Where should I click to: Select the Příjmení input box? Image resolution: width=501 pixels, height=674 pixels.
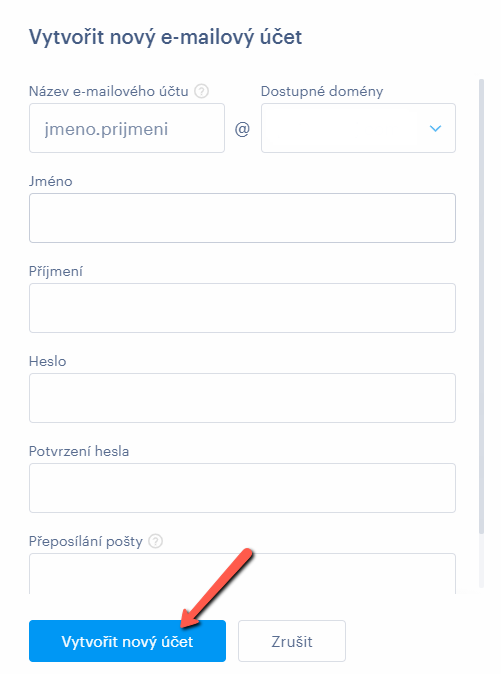coord(242,308)
